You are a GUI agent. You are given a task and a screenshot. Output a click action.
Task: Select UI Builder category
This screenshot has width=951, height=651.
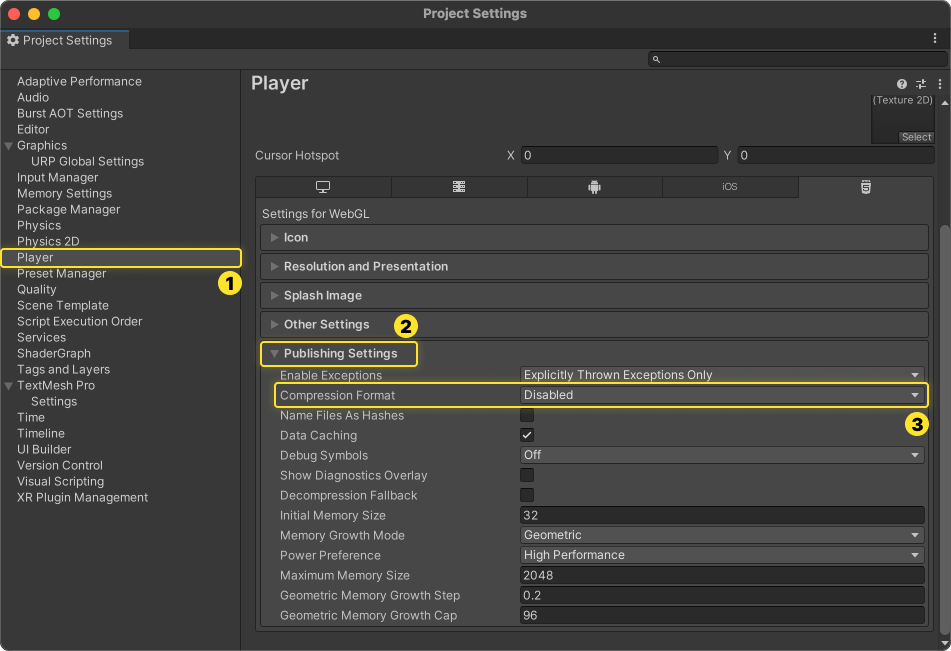(x=44, y=450)
